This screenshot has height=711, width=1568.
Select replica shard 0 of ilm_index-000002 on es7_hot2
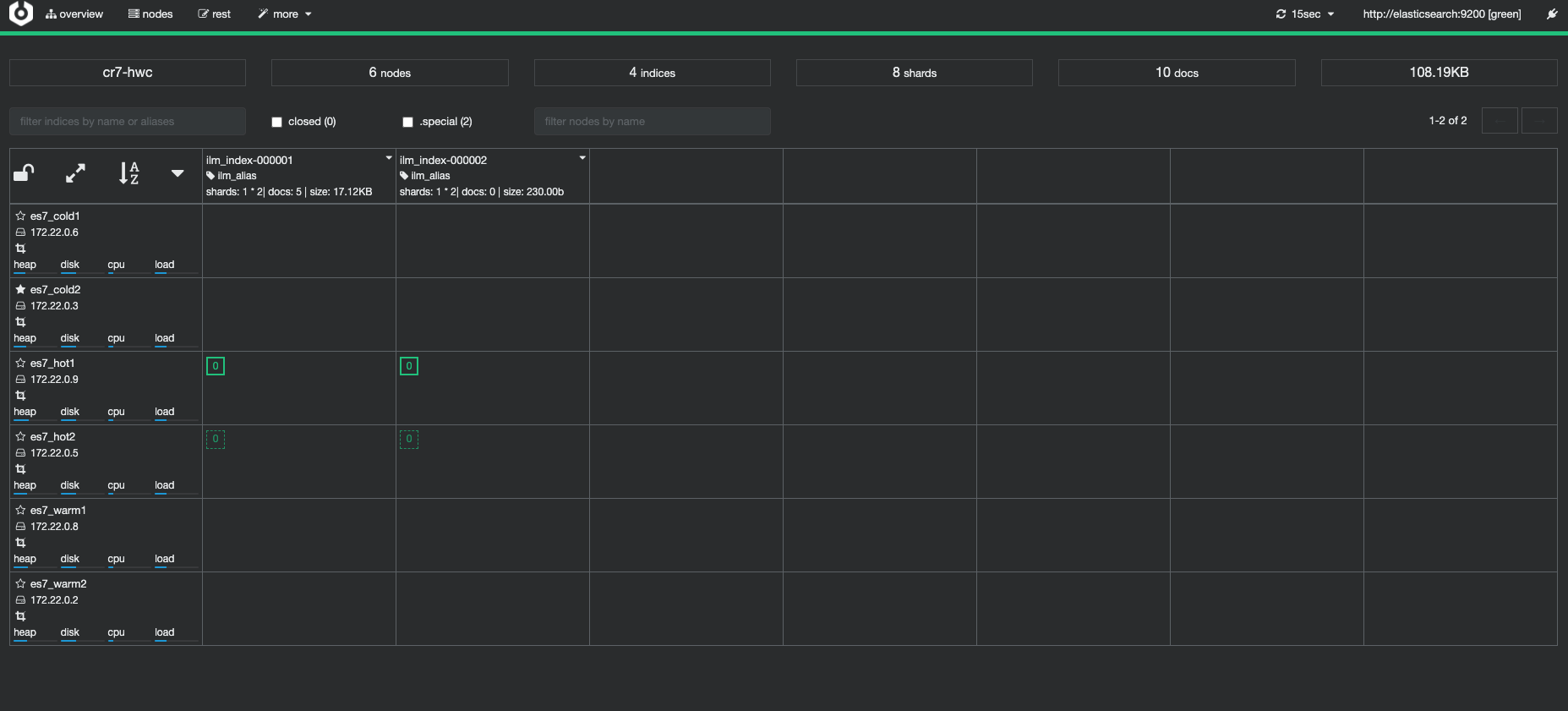(x=409, y=440)
